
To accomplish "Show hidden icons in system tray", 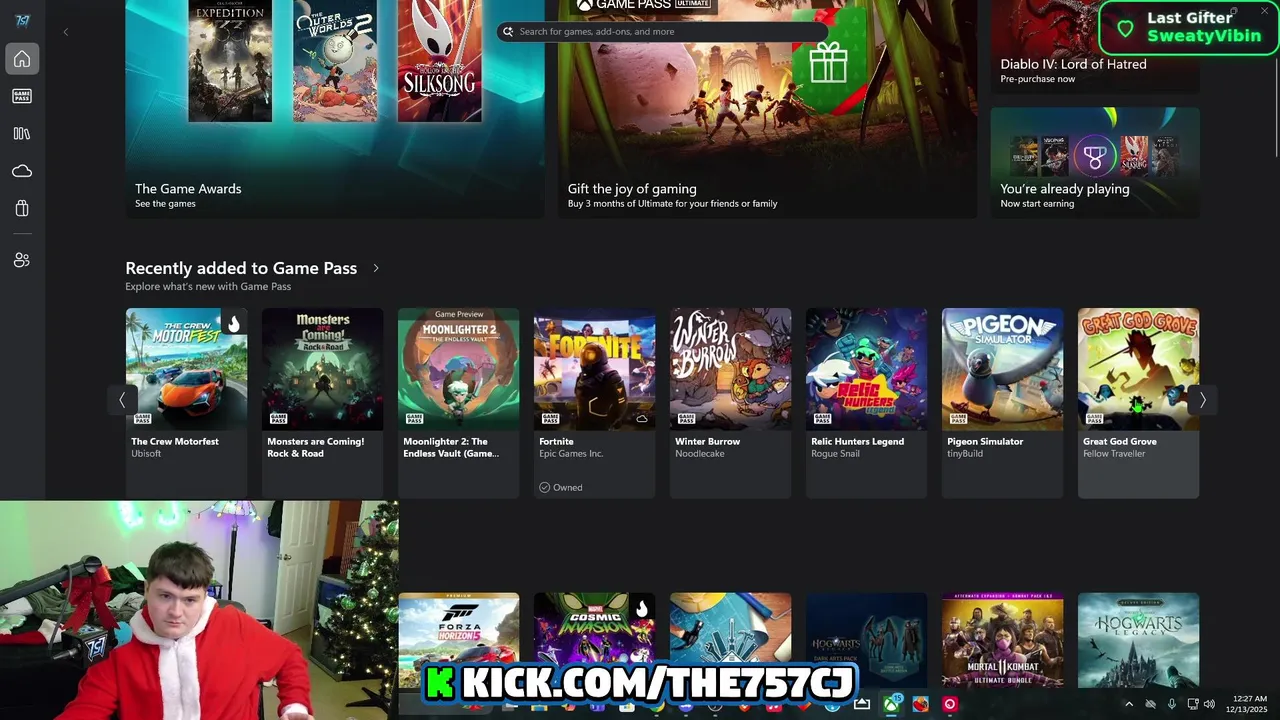I will (1129, 704).
